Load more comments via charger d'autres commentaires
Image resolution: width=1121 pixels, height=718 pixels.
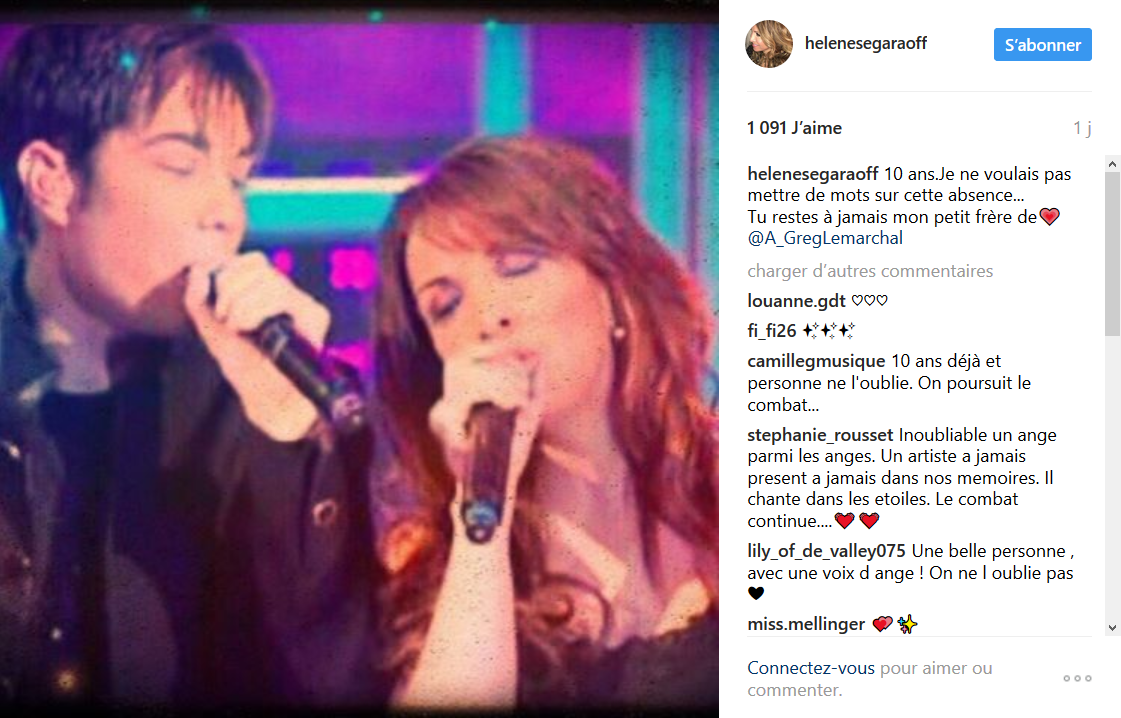(x=870, y=271)
